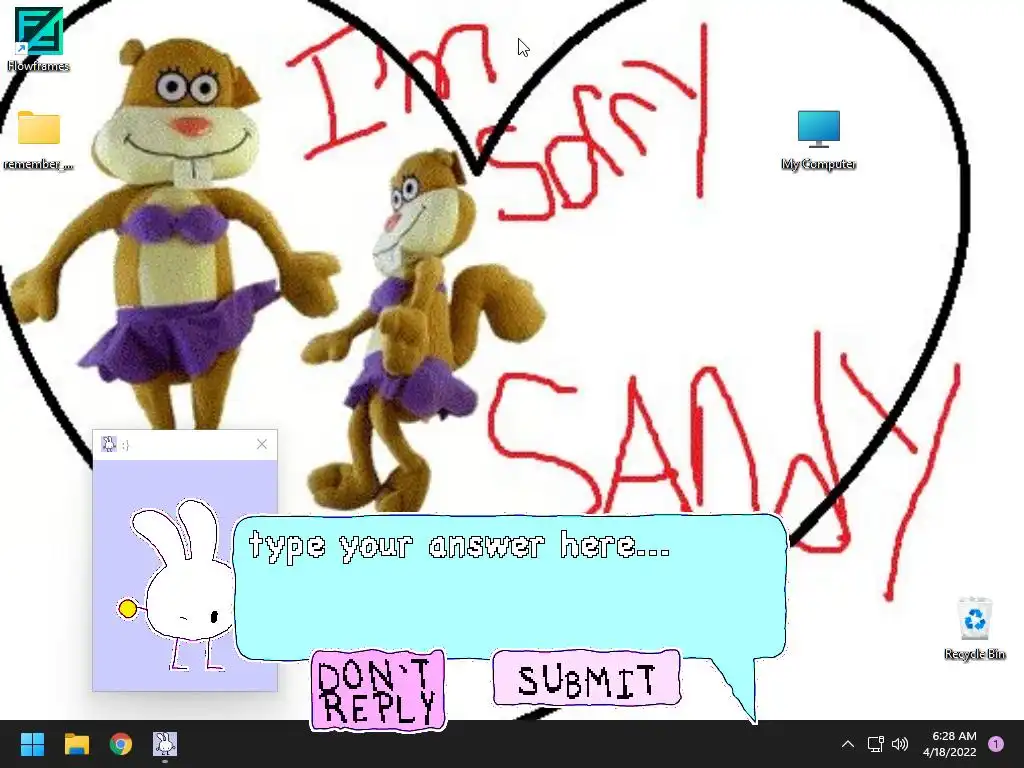Image resolution: width=1024 pixels, height=768 pixels.
Task: Click the DON'T REPLY button
Action: [378, 690]
